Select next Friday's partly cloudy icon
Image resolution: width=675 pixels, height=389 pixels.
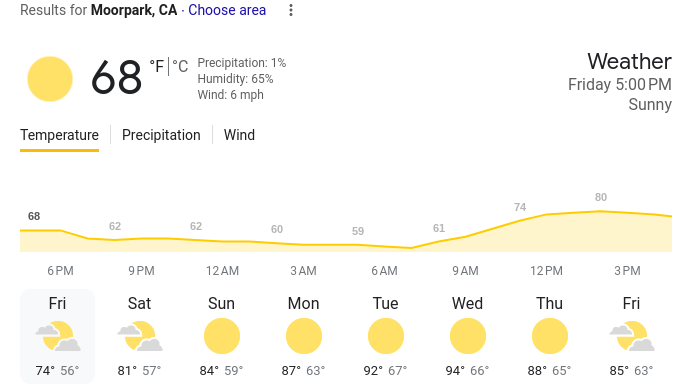[632, 336]
